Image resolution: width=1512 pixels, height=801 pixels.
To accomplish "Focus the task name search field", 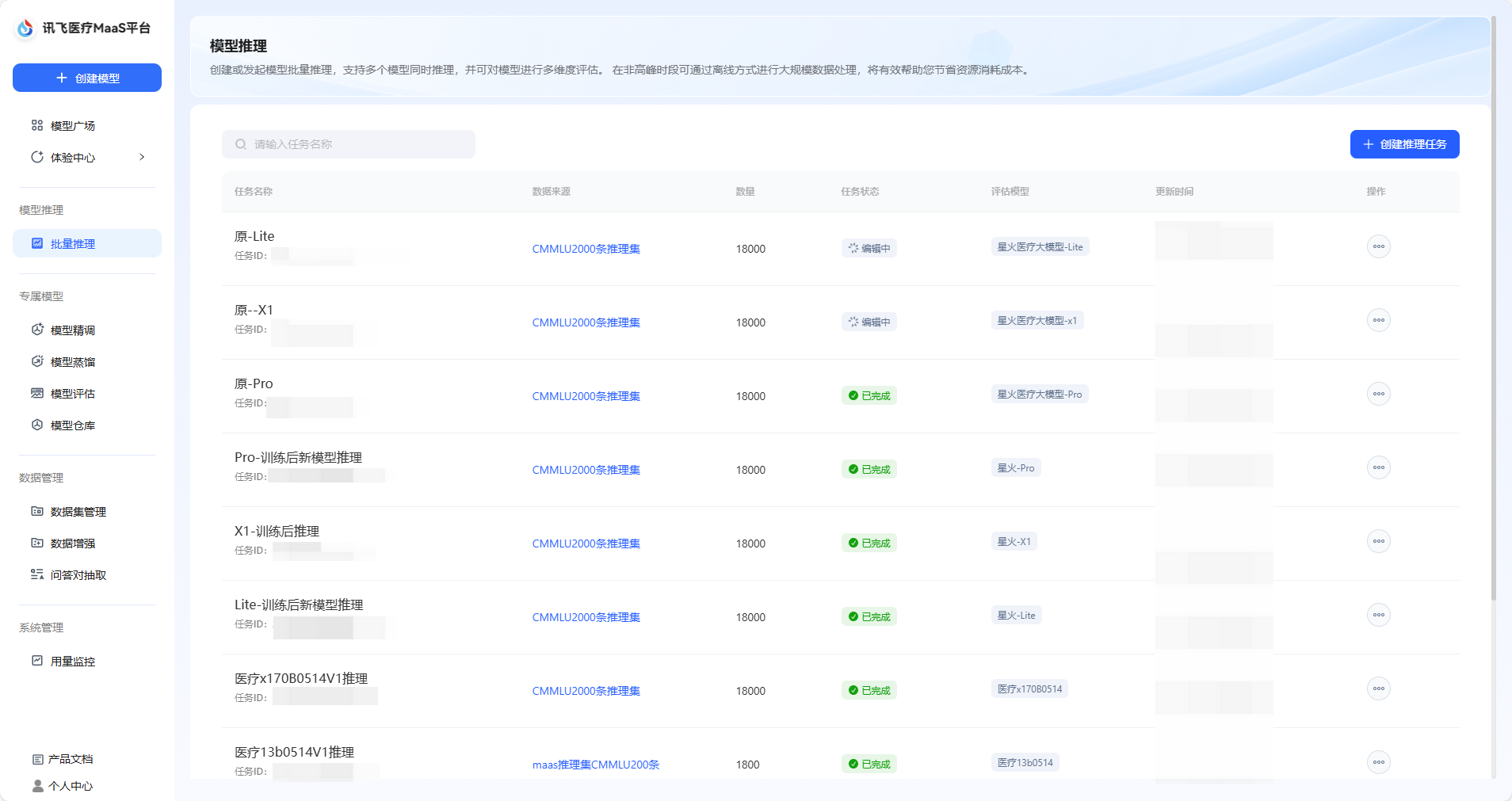I will click(349, 144).
